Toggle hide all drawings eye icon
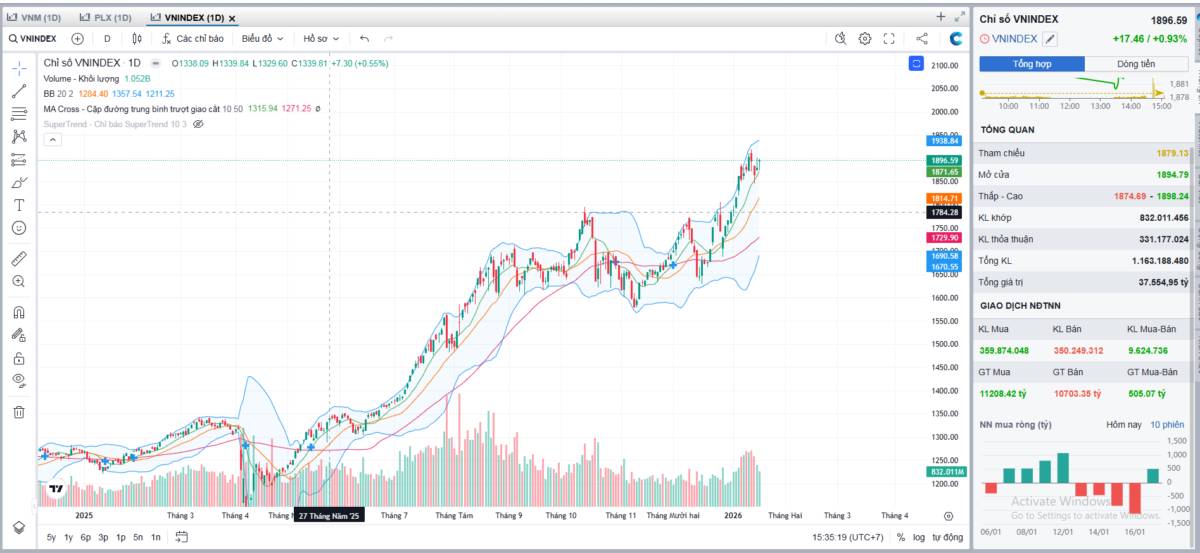 19,381
